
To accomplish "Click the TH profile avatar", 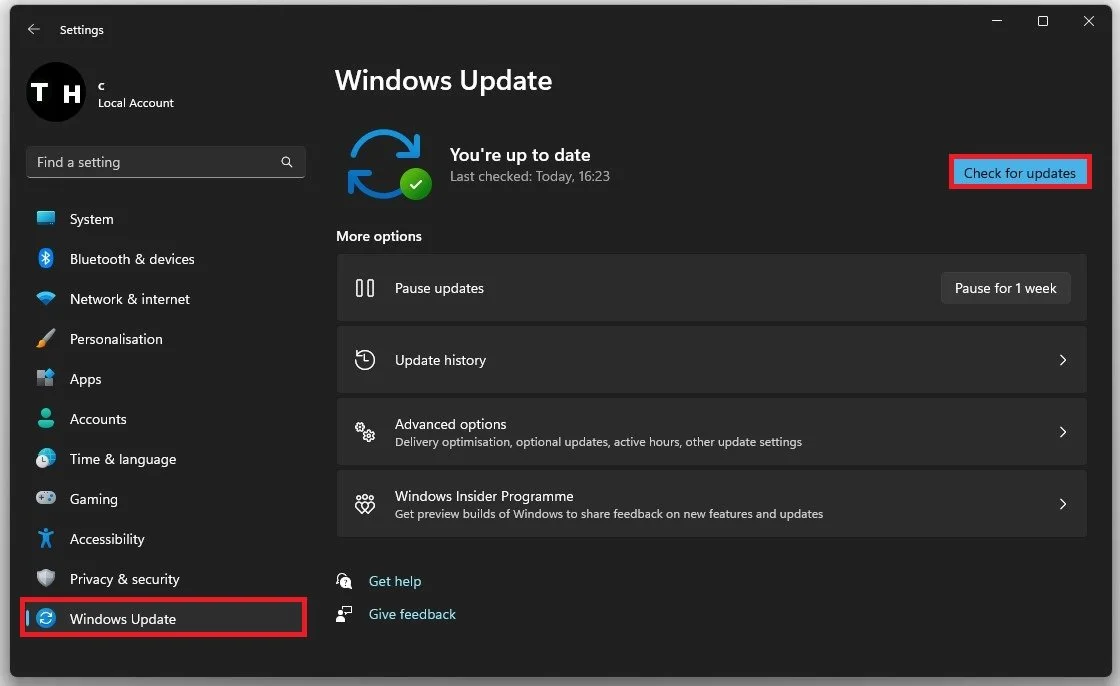I will click(56, 92).
